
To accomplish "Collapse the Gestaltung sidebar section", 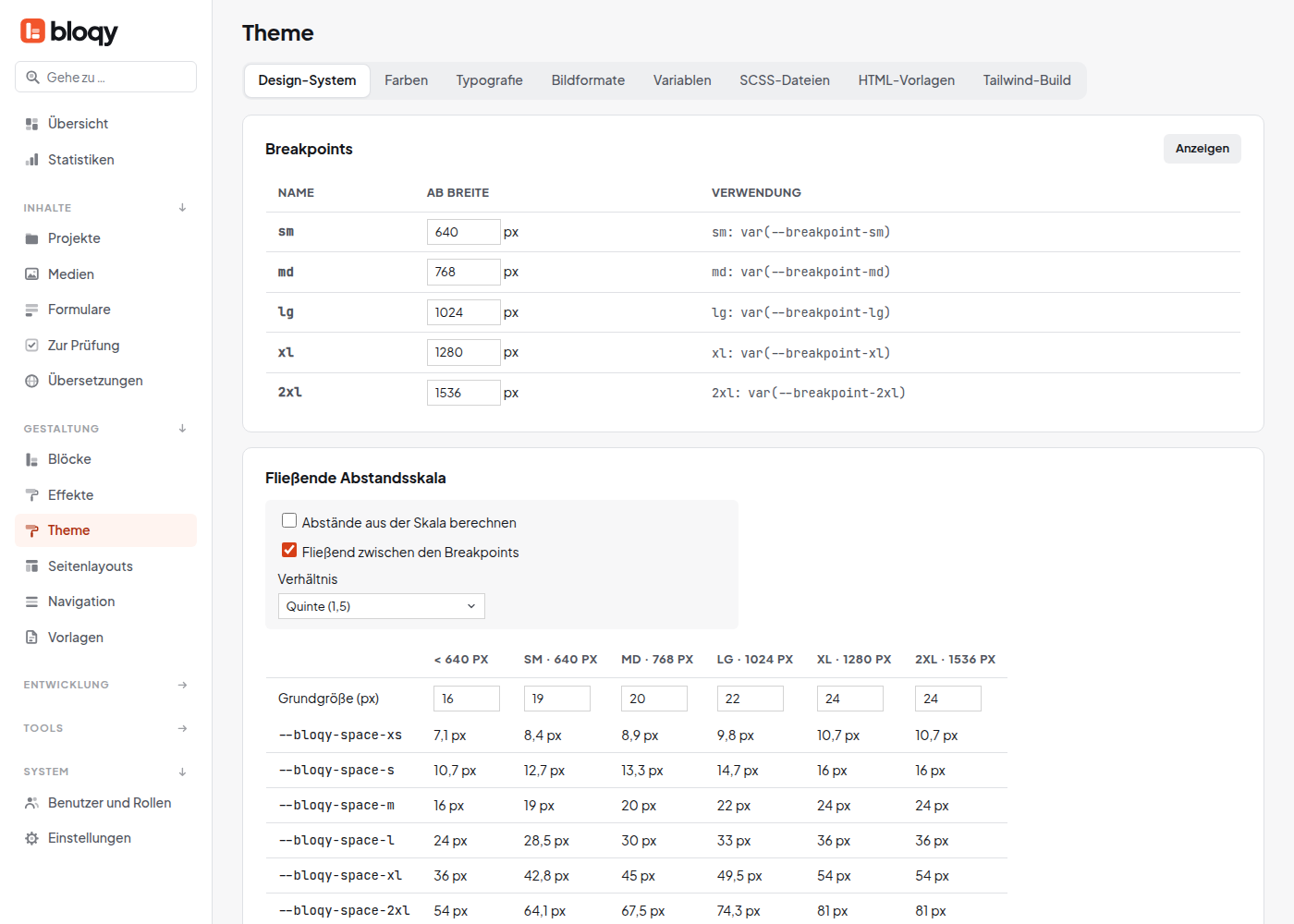I will point(182,429).
